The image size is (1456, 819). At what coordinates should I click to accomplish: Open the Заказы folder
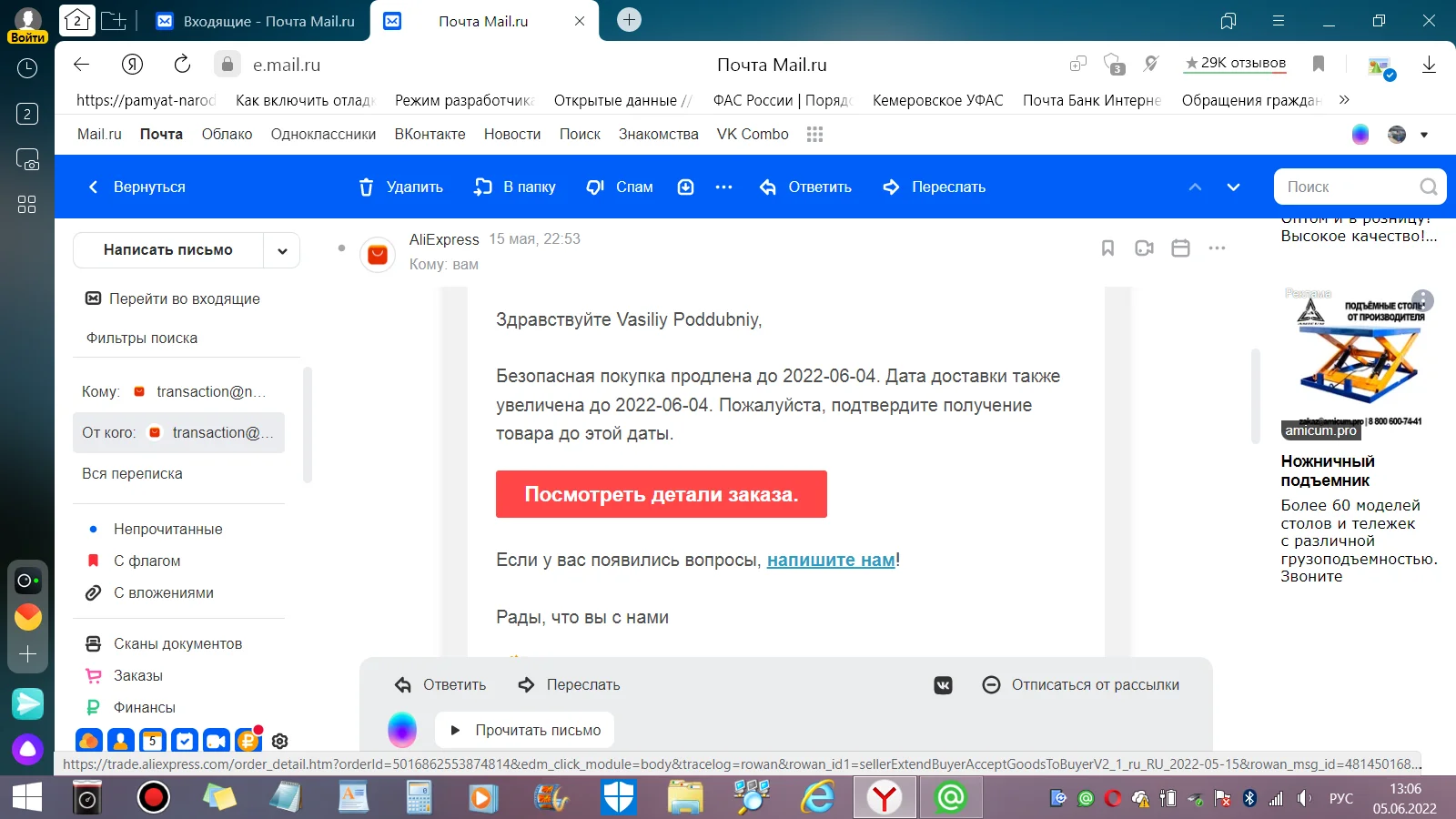pos(124,675)
